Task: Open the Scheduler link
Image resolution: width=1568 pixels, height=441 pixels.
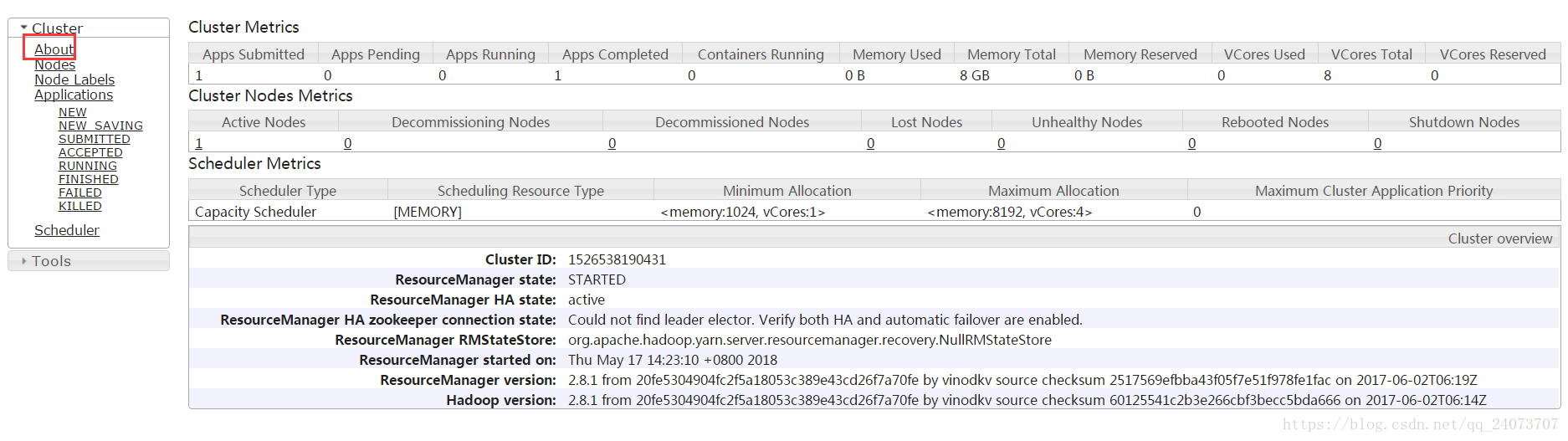Action: (67, 230)
